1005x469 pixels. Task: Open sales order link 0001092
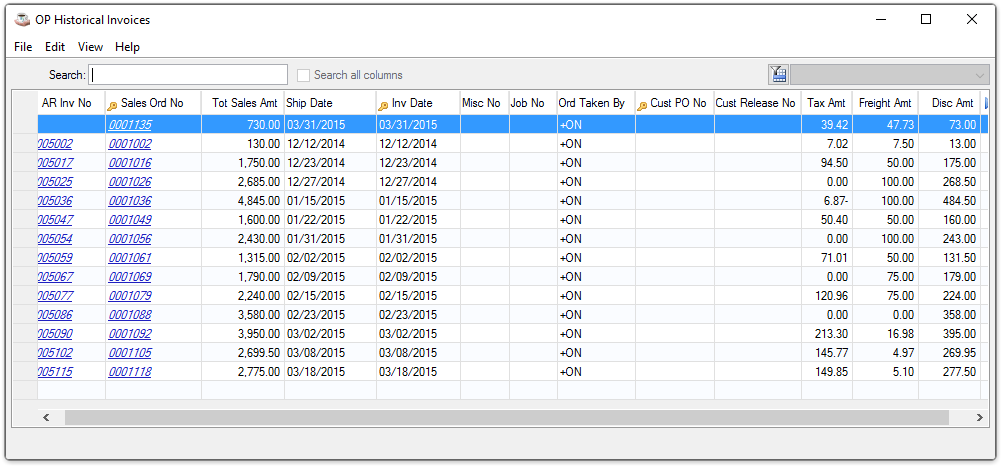pos(130,334)
